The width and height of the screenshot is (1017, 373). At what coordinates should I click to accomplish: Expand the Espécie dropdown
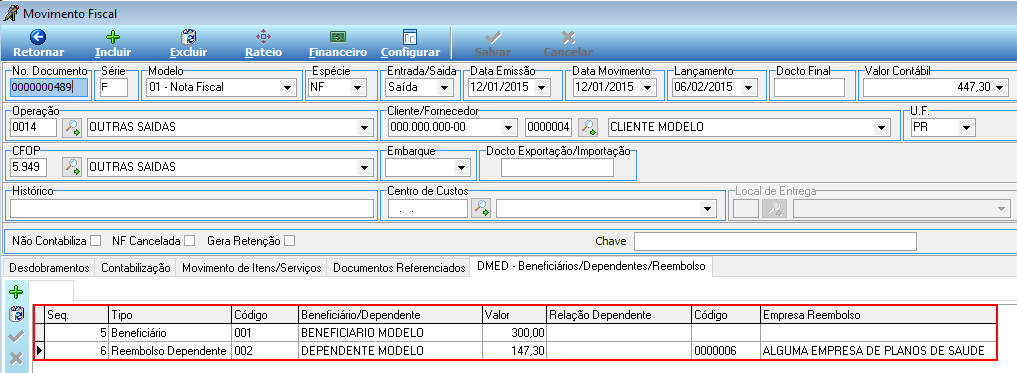click(356, 88)
